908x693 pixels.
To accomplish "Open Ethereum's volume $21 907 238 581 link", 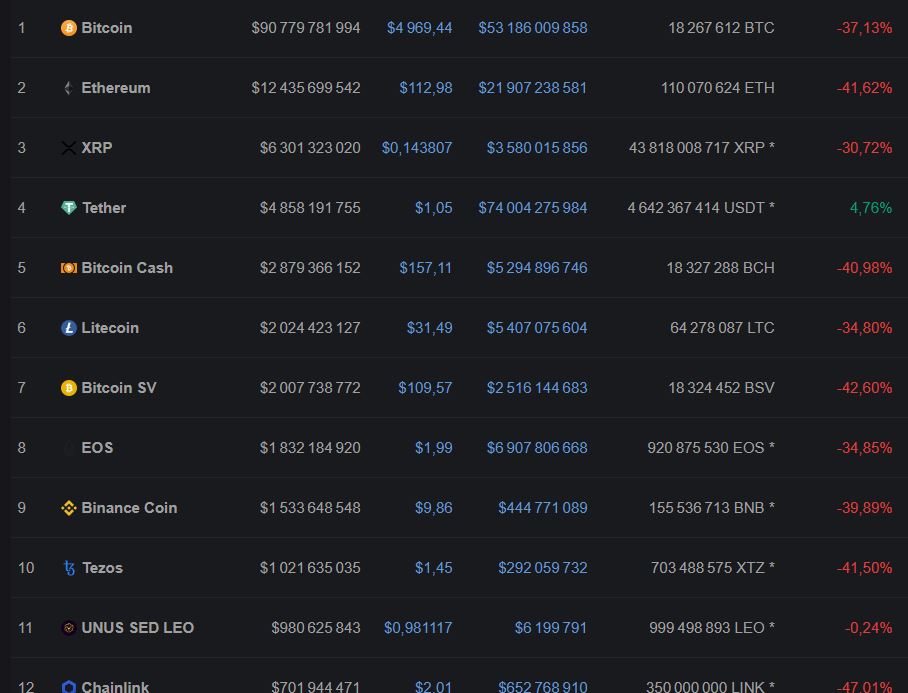I will click(532, 87).
